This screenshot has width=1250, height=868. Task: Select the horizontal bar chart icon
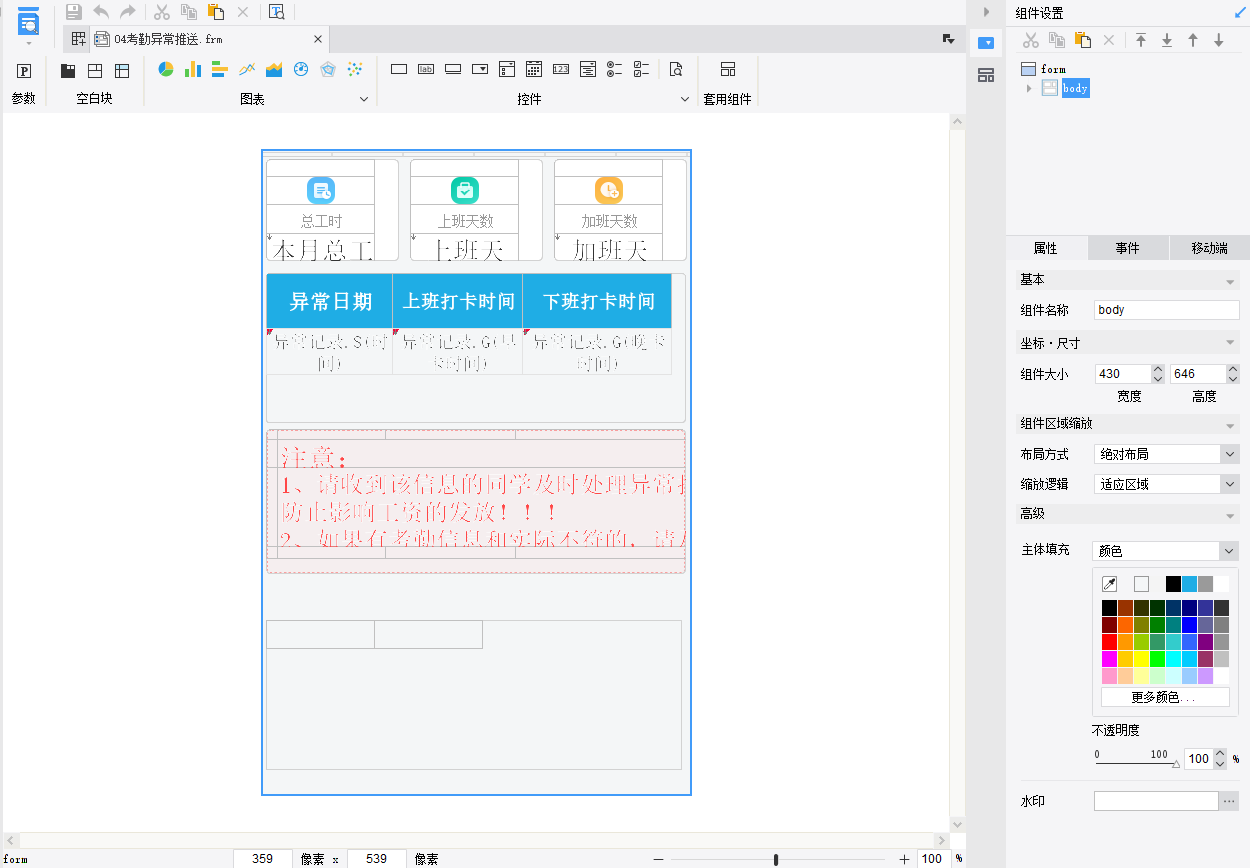[x=220, y=69]
